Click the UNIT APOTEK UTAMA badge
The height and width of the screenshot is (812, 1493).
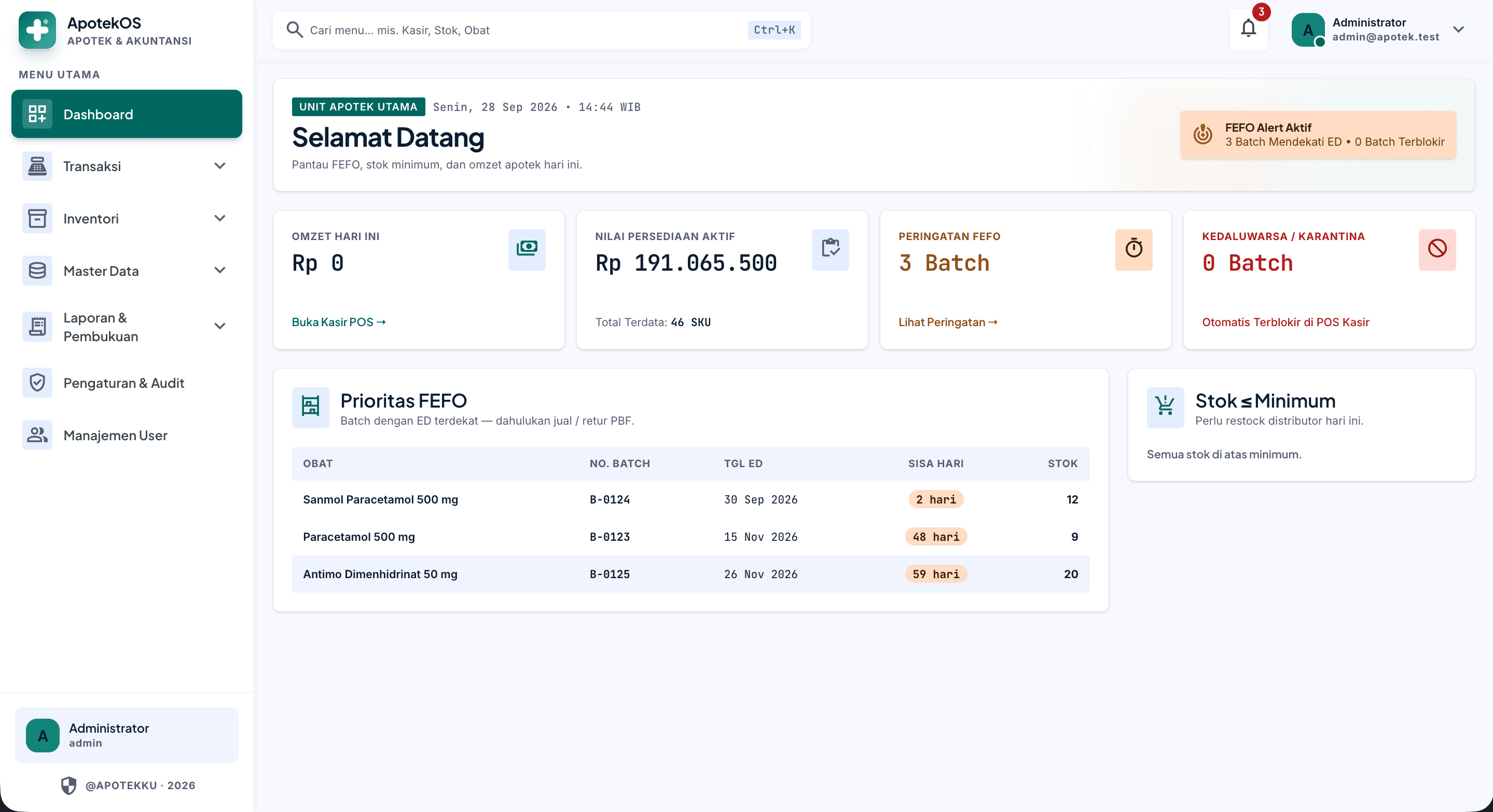tap(358, 107)
